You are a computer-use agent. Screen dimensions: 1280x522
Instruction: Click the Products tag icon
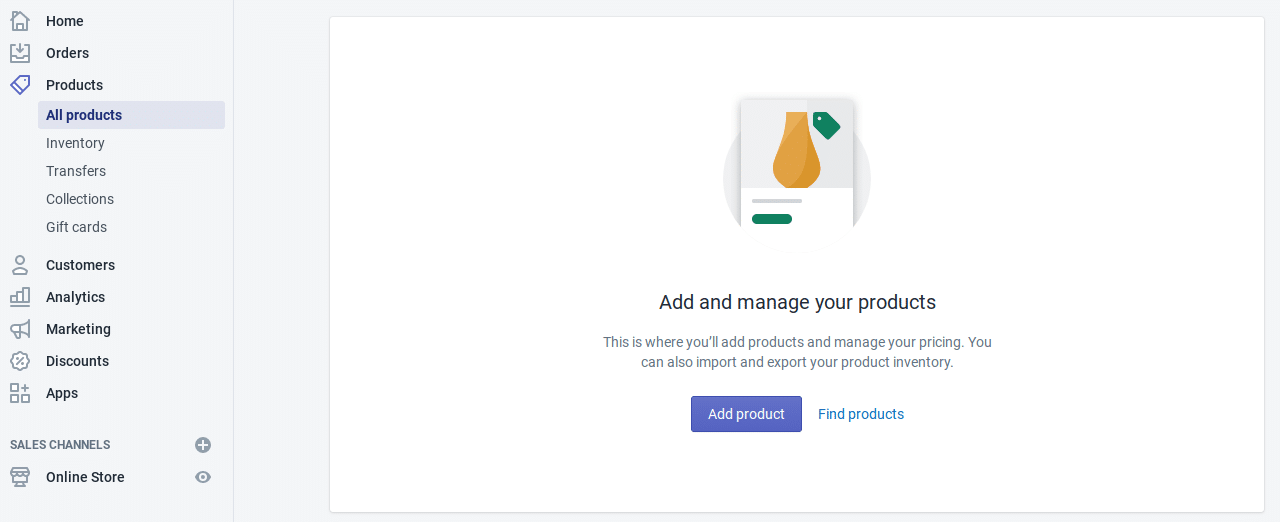click(20, 85)
